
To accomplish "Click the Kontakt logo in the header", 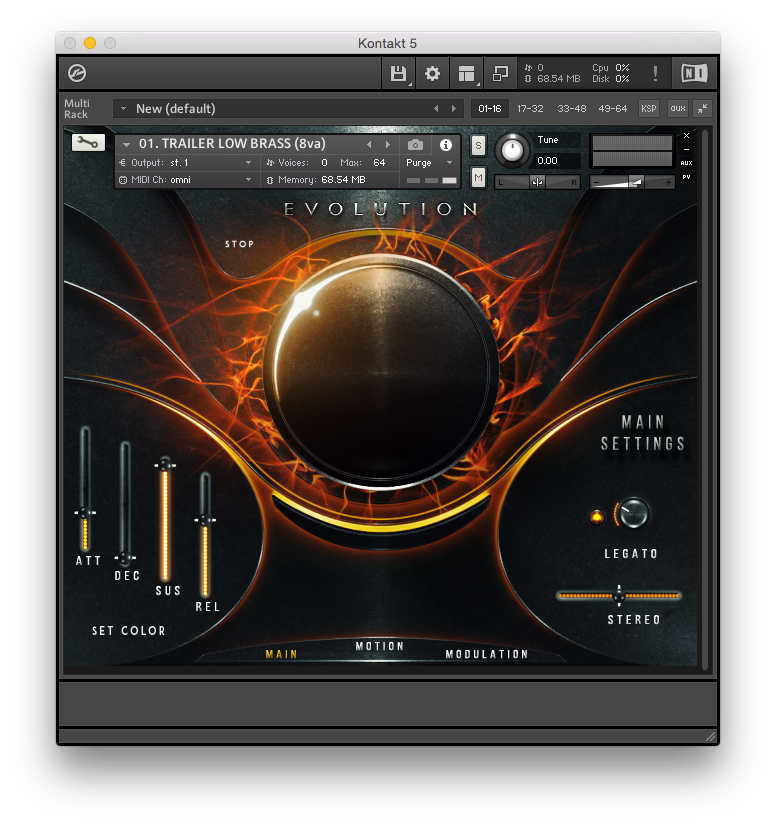I will click(77, 73).
